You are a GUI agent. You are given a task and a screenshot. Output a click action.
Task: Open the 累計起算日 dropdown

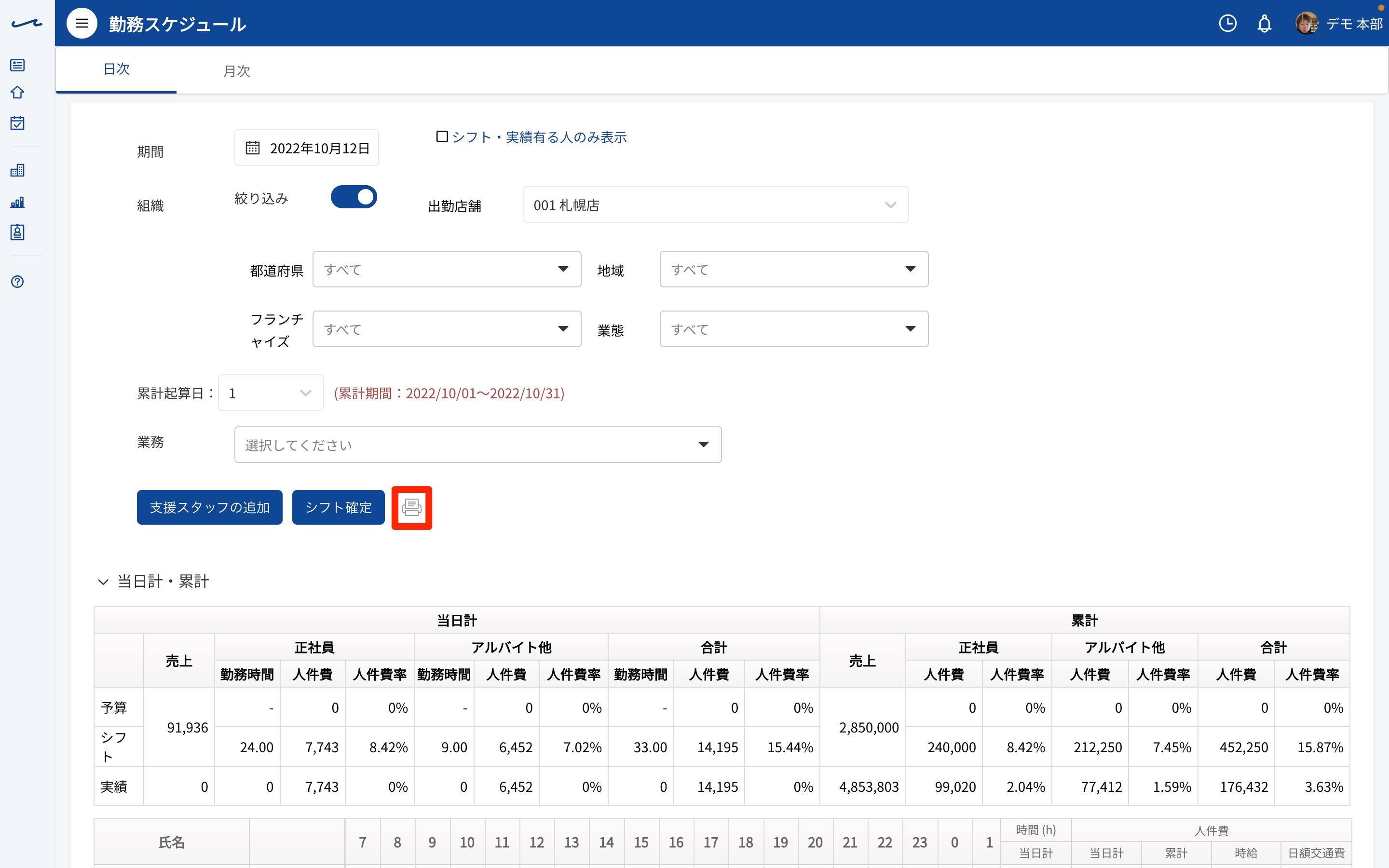click(x=271, y=393)
